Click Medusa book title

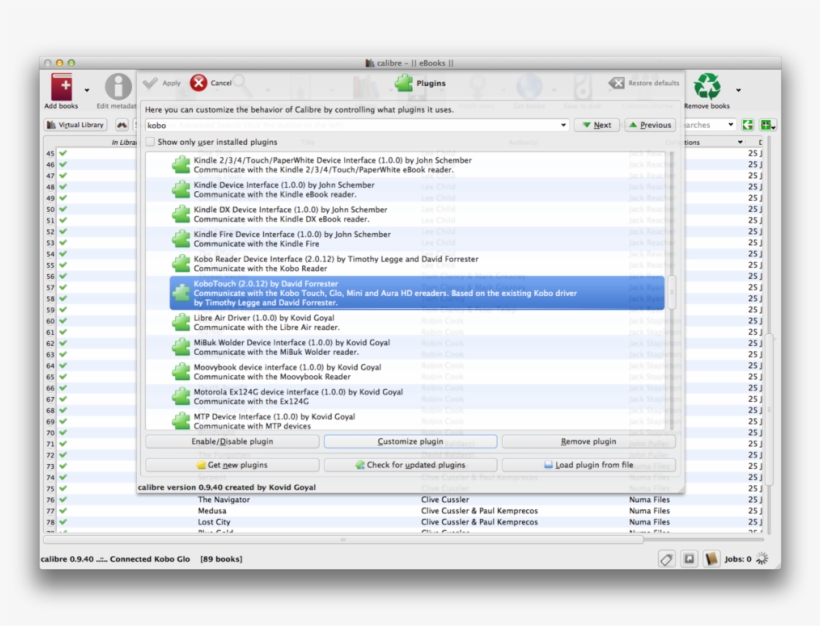click(x=212, y=510)
